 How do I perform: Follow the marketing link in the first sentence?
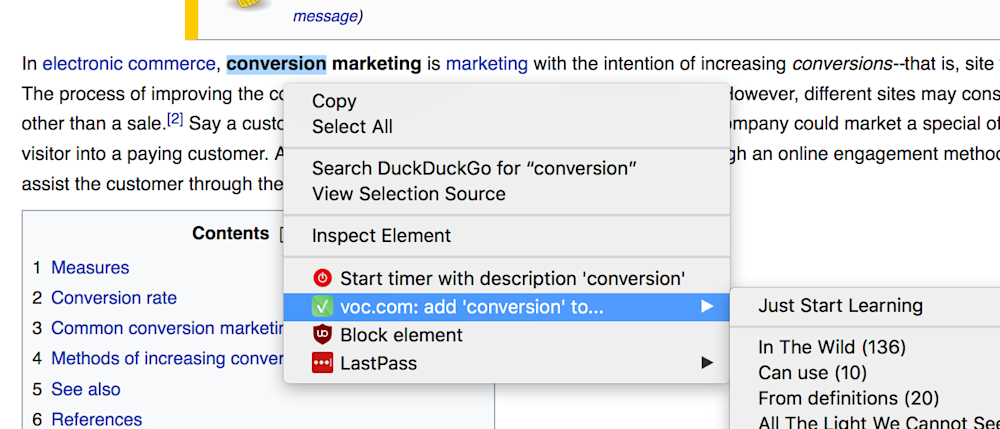(486, 64)
